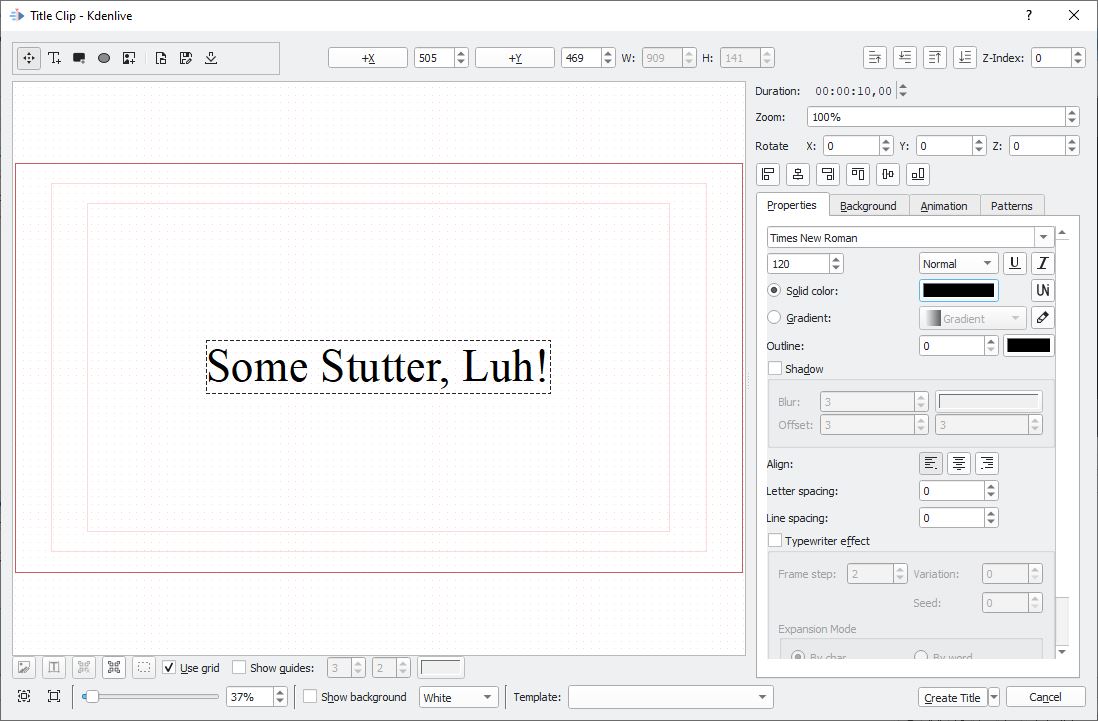Activate the Selection (move) tool

29,58
